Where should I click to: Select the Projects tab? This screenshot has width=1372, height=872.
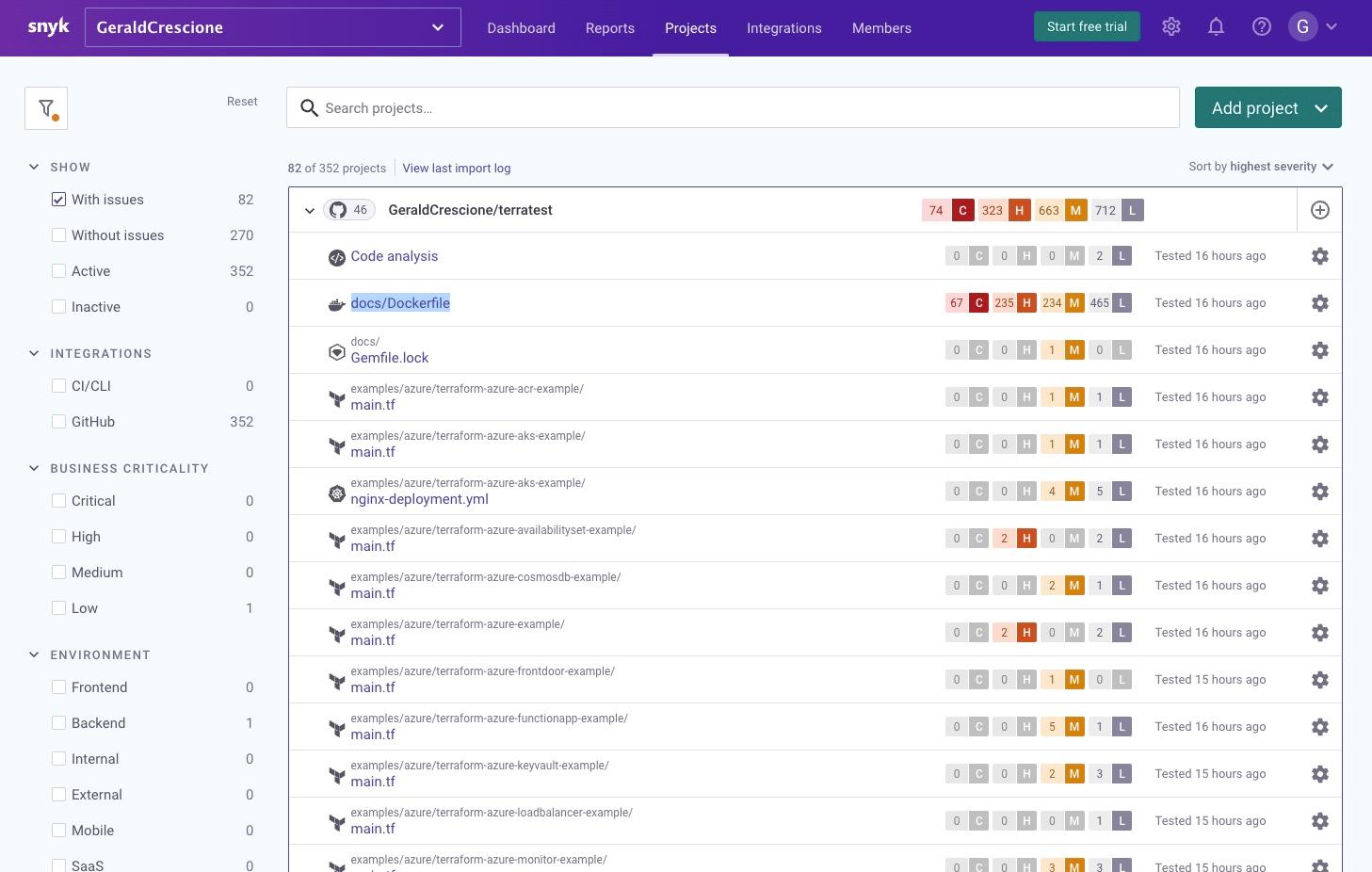pyautogui.click(x=690, y=28)
